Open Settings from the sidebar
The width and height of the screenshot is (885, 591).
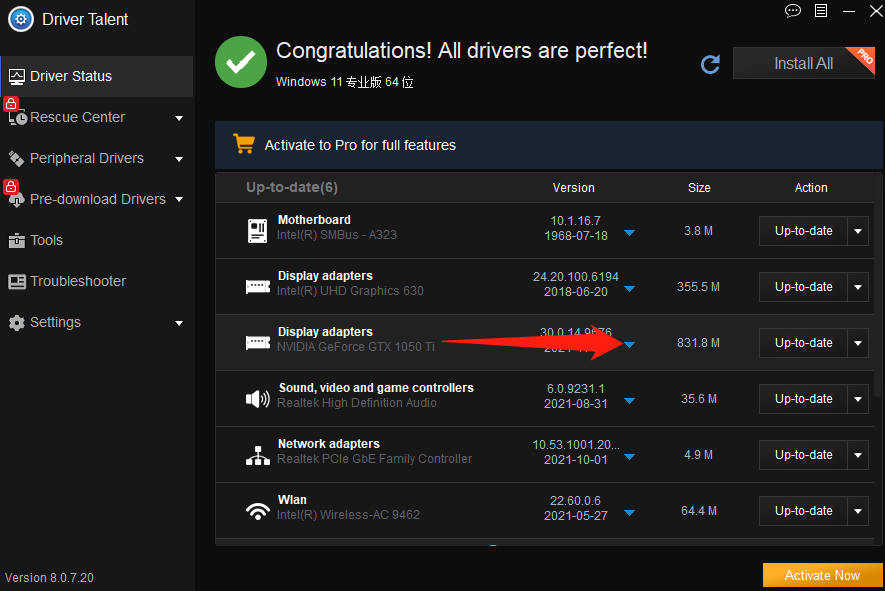(97, 322)
